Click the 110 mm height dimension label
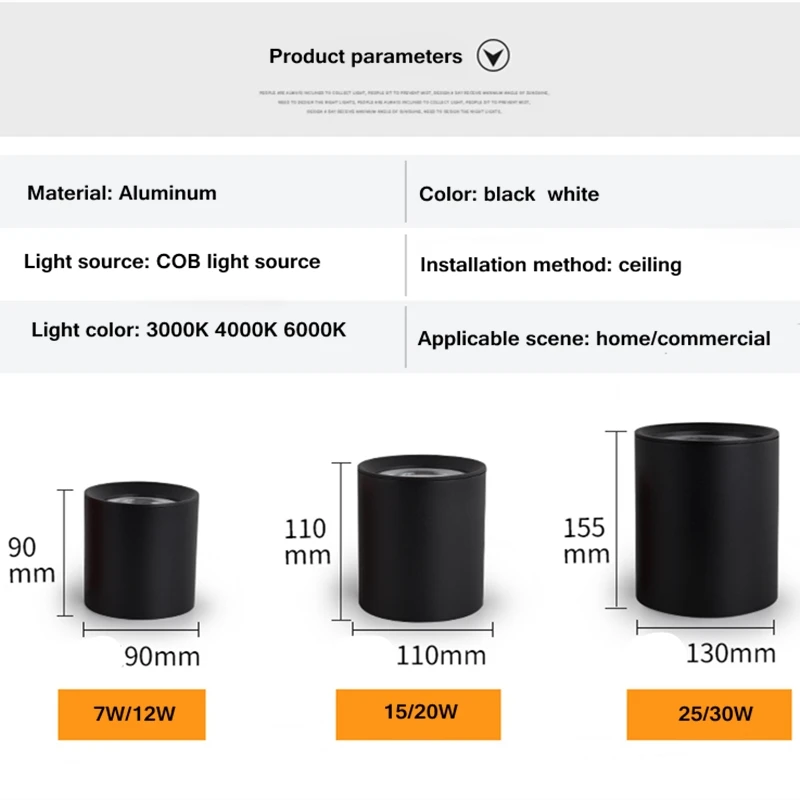Image resolution: width=800 pixels, height=800 pixels. 307,542
